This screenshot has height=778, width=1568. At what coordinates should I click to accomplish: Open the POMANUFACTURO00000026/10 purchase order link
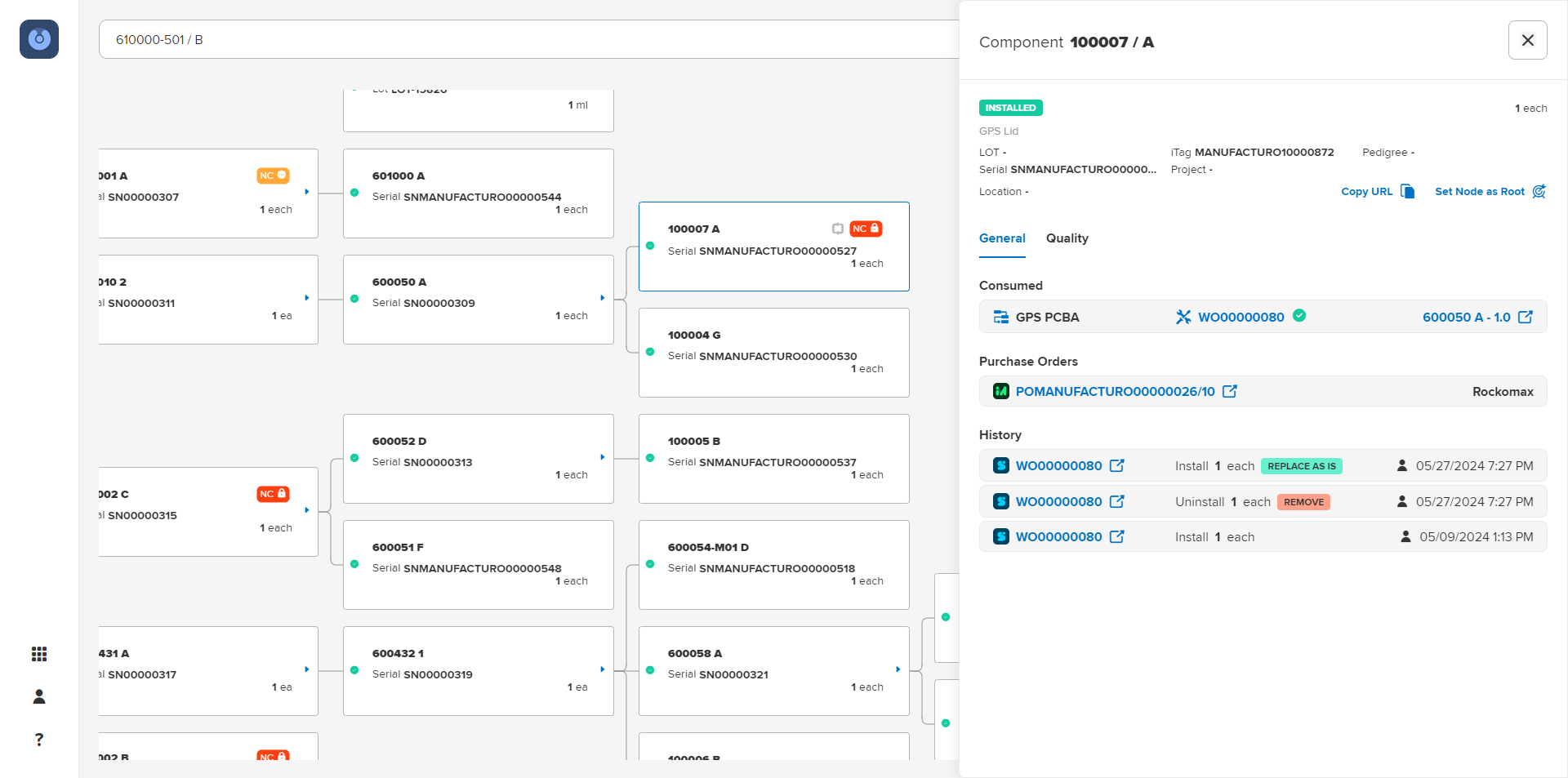click(1115, 391)
